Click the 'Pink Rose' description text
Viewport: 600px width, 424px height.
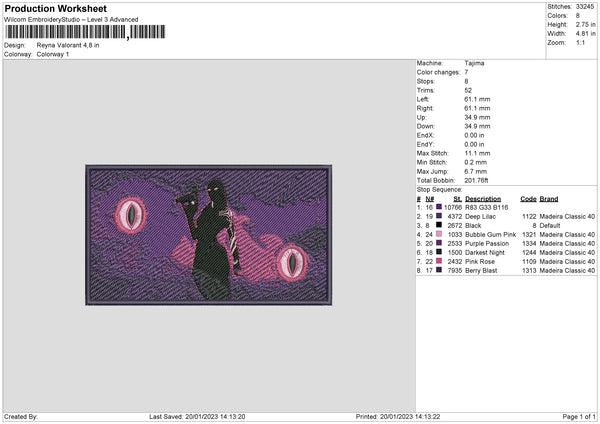click(480, 262)
